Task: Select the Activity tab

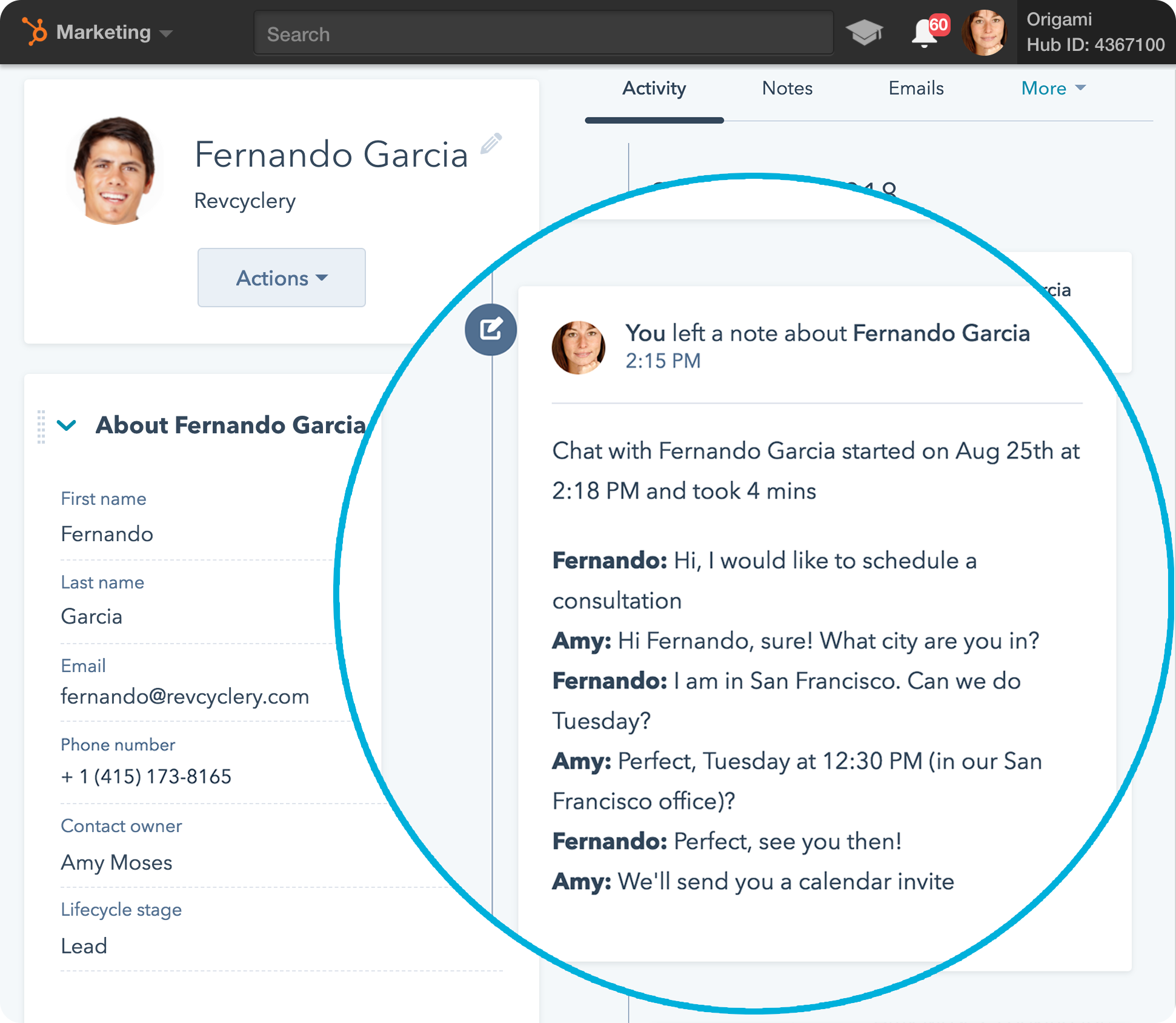Action: click(654, 88)
